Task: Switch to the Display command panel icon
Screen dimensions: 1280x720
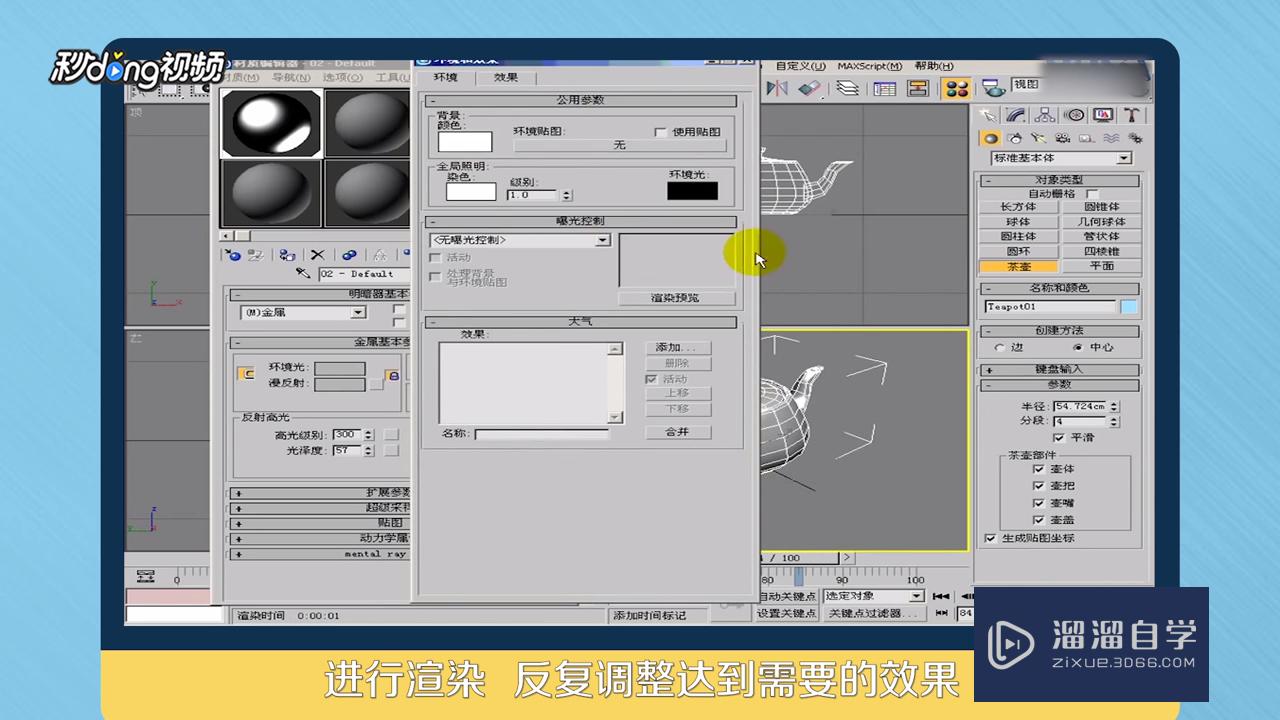Action: 1103,115
